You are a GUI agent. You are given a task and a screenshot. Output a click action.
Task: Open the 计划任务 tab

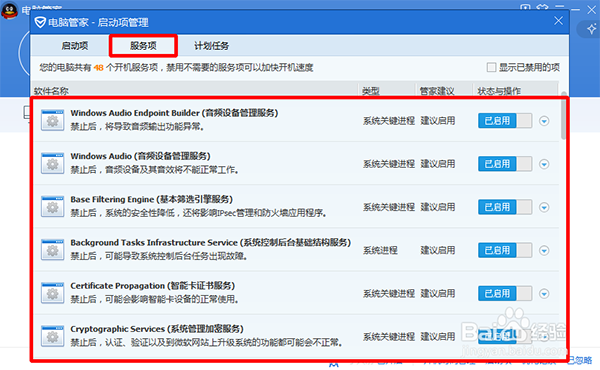point(211,46)
